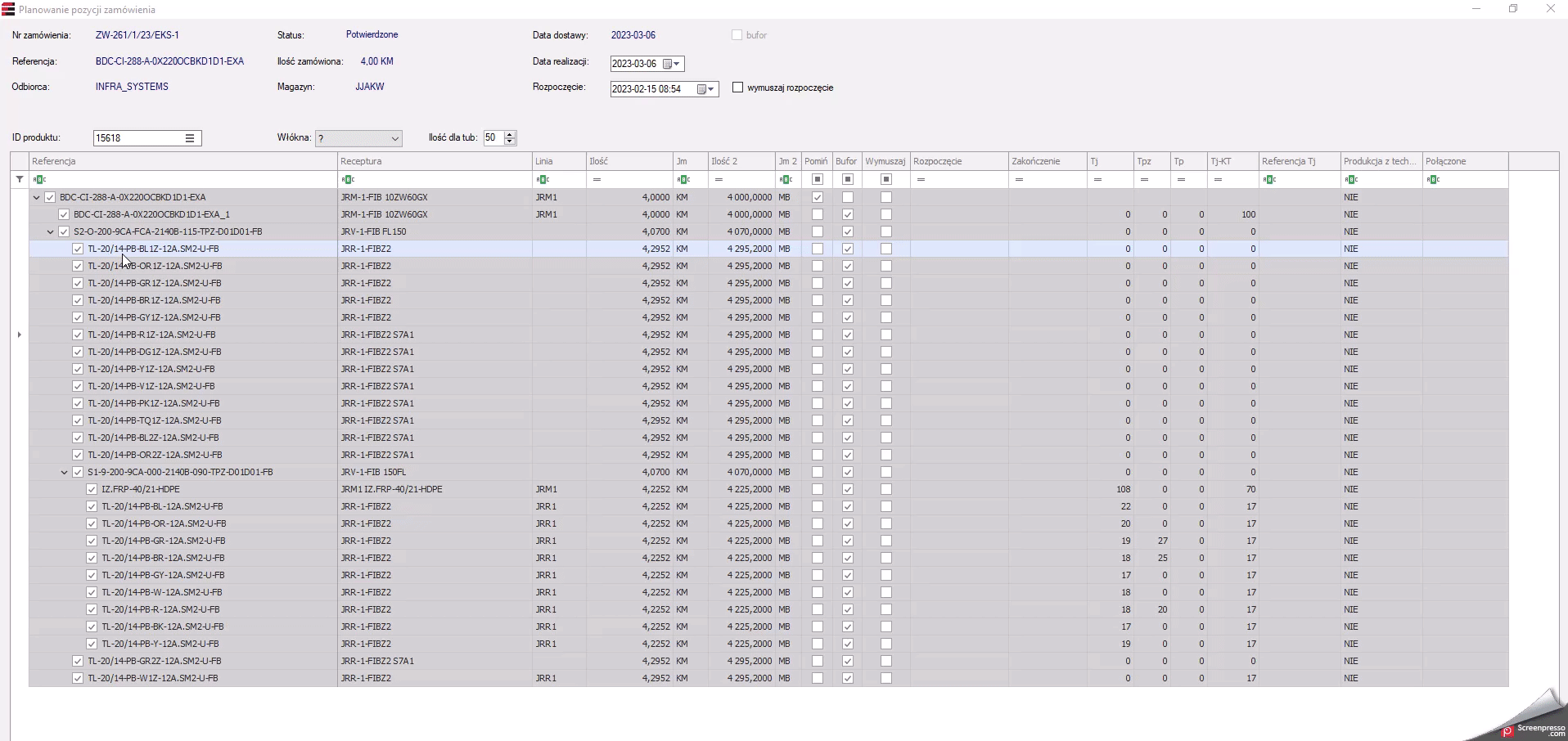Open text filter operator for Linia column
1568x741 pixels.
pos(543,179)
